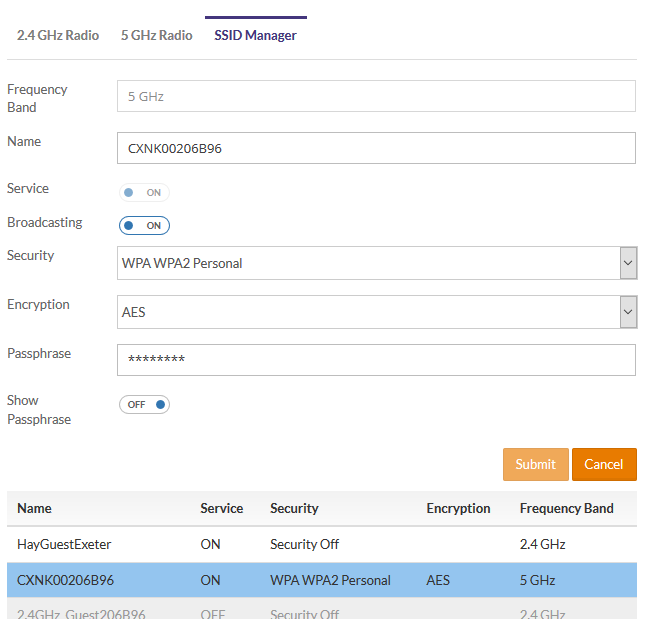Open the Security dropdown
This screenshot has width=653, height=619.
pyautogui.click(x=376, y=264)
